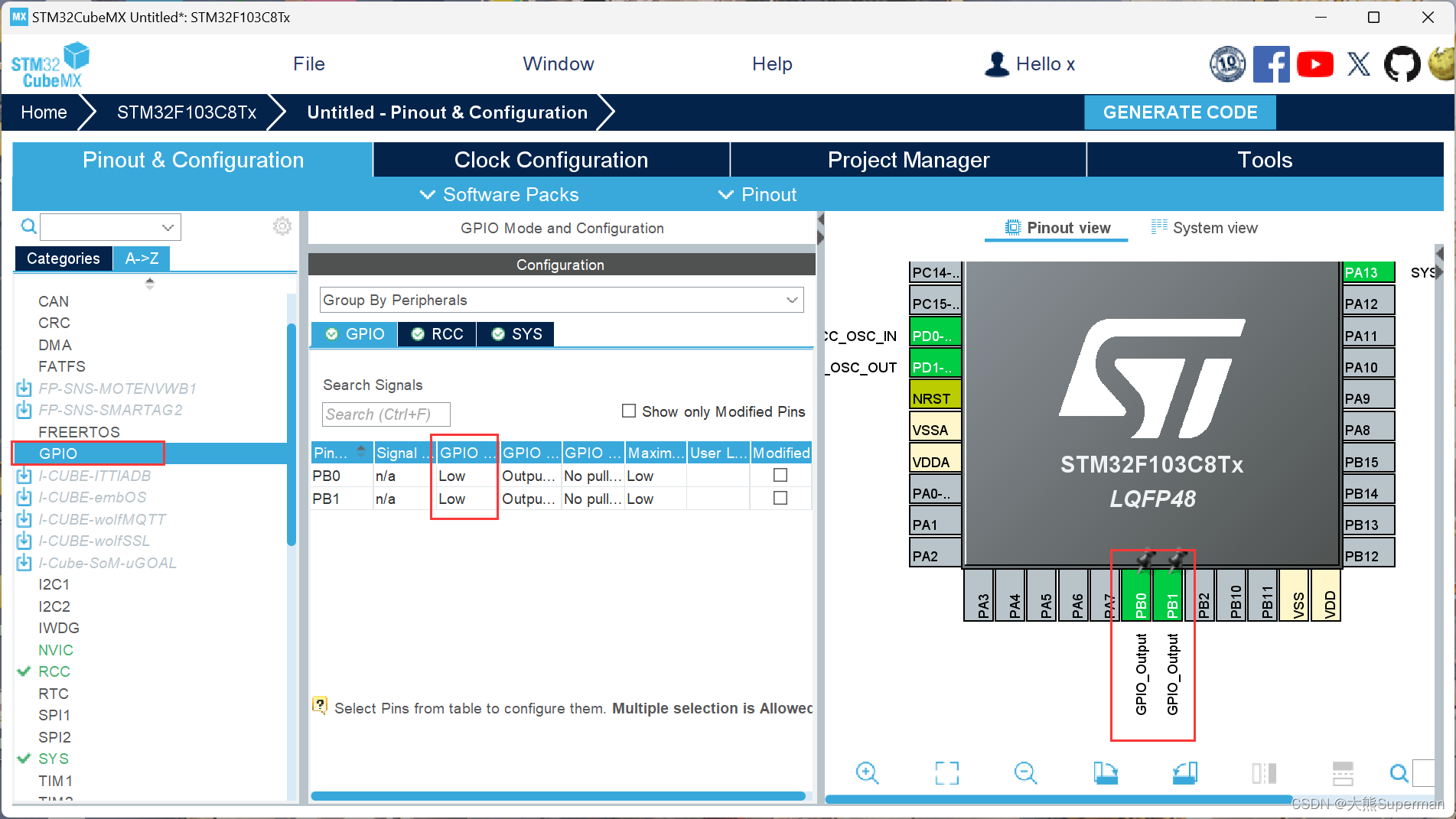The height and width of the screenshot is (819, 1456).
Task: Rotate the chip view clockwise
Action: tap(1105, 773)
